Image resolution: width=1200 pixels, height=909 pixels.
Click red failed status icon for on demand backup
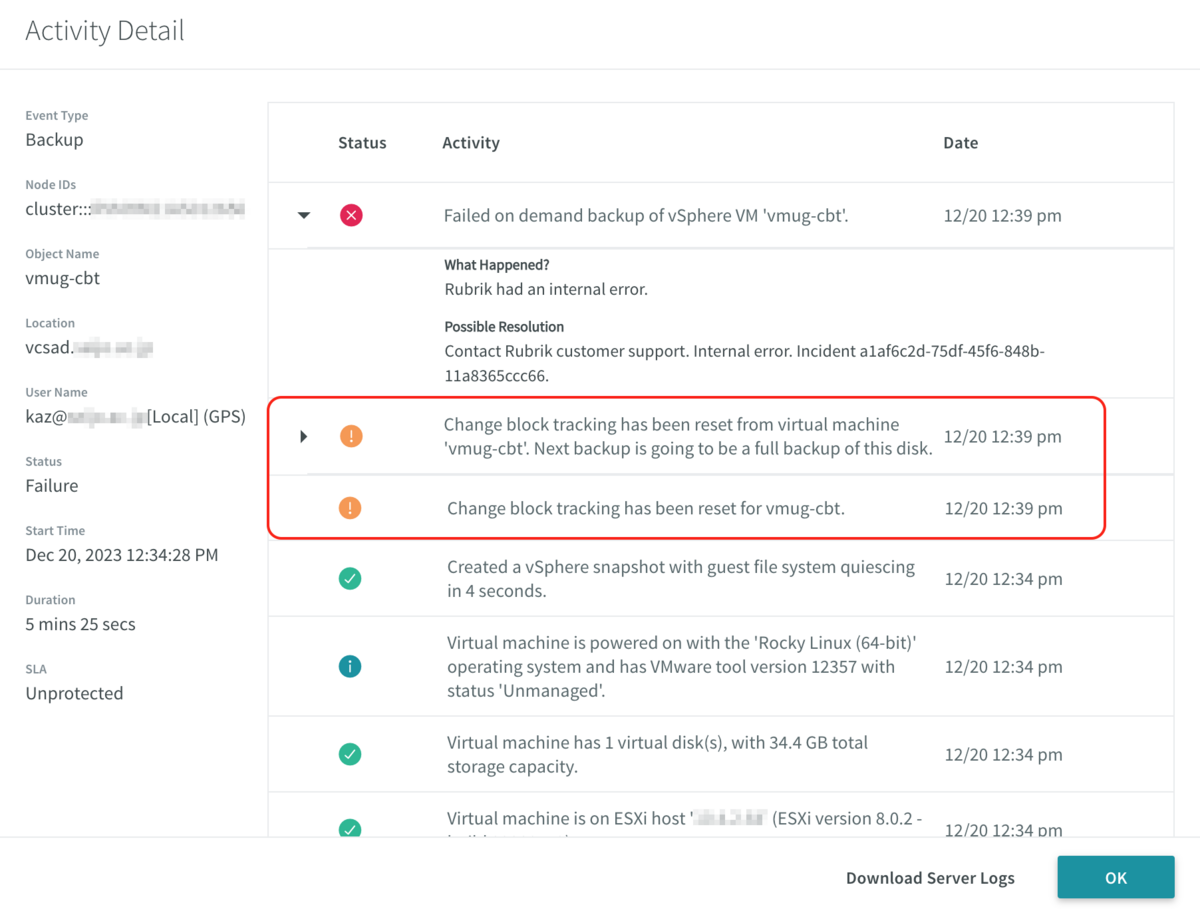click(351, 215)
